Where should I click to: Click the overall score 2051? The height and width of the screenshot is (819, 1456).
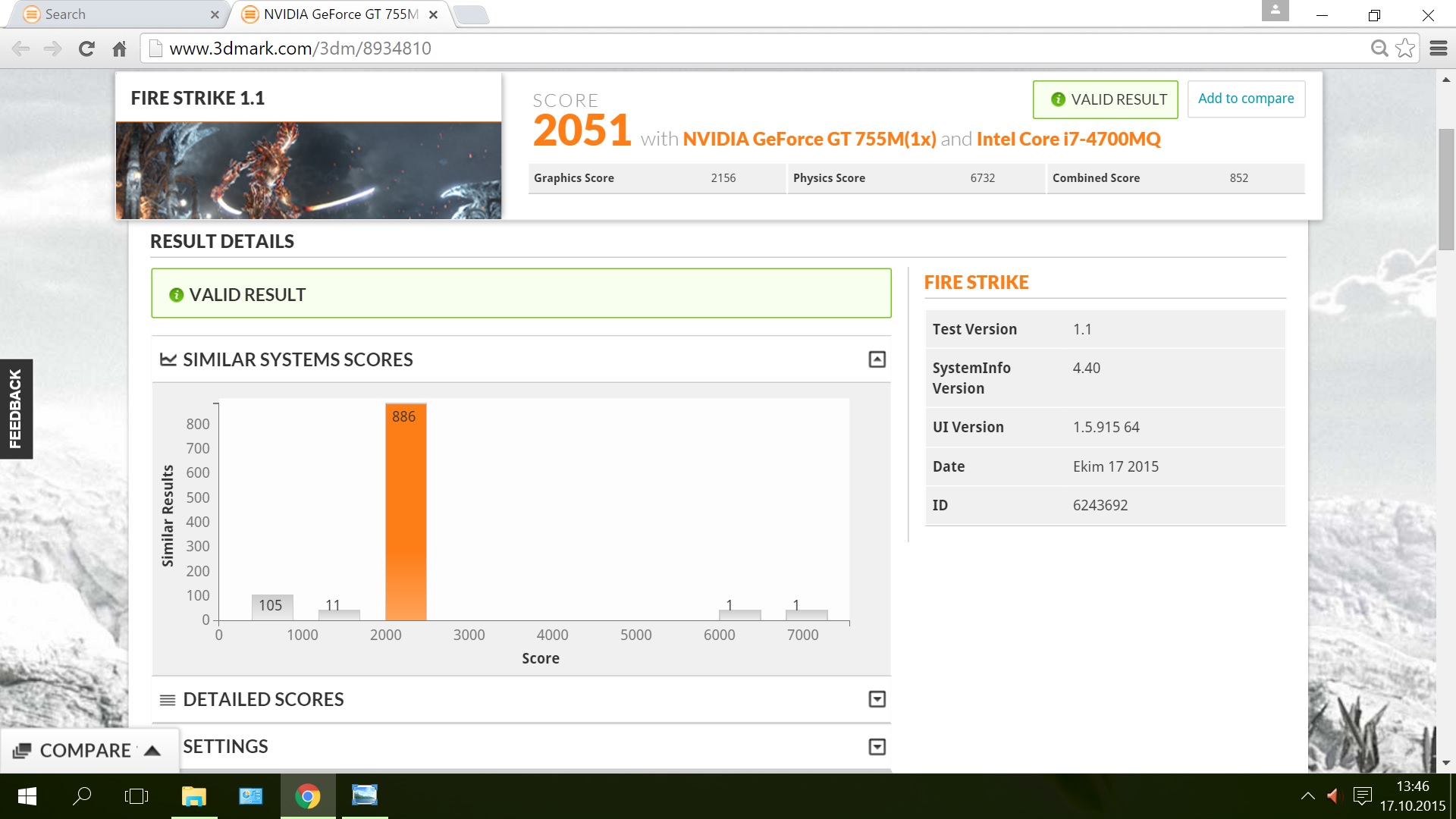[582, 130]
